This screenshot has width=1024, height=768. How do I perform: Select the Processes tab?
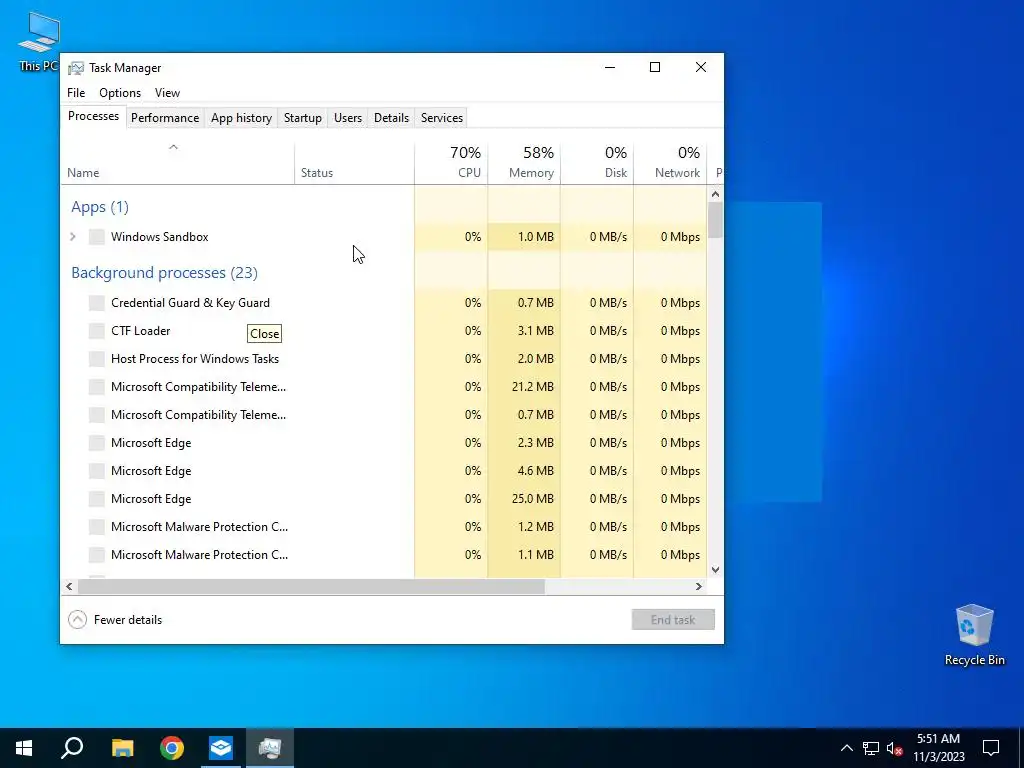click(93, 116)
